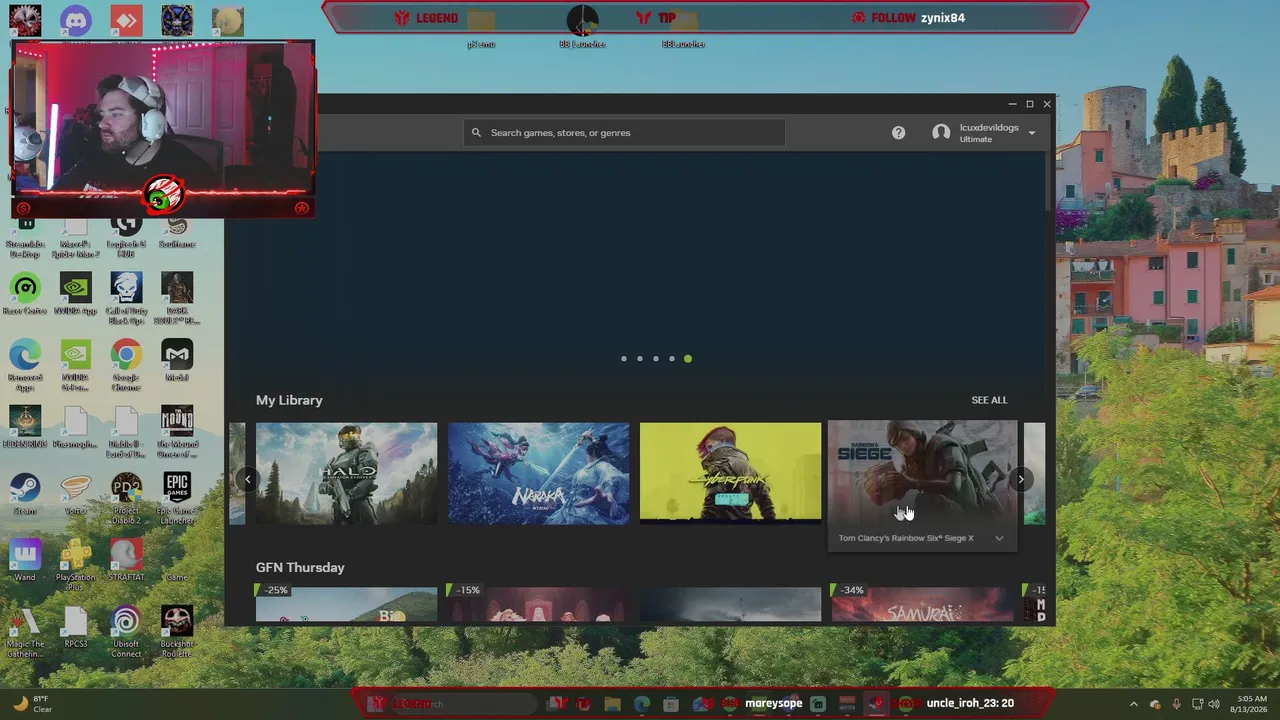Select the Cyberpunk game tile
This screenshot has height=720, width=1280.
(x=730, y=473)
